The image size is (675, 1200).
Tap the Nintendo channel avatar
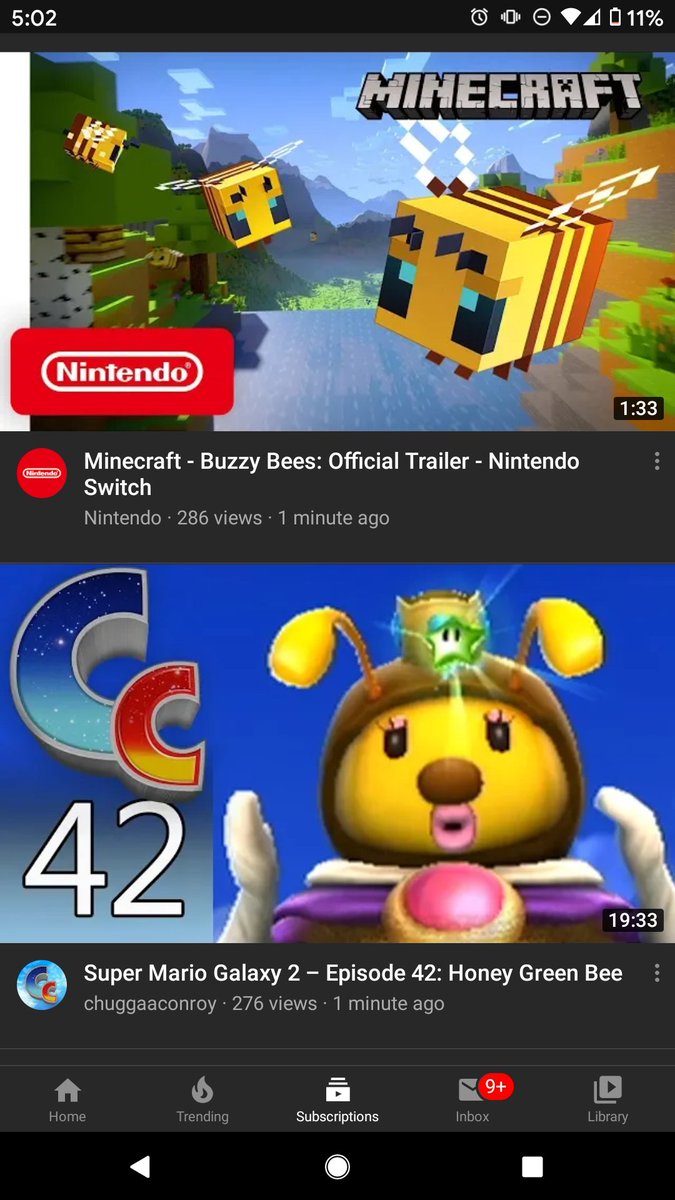(x=42, y=473)
